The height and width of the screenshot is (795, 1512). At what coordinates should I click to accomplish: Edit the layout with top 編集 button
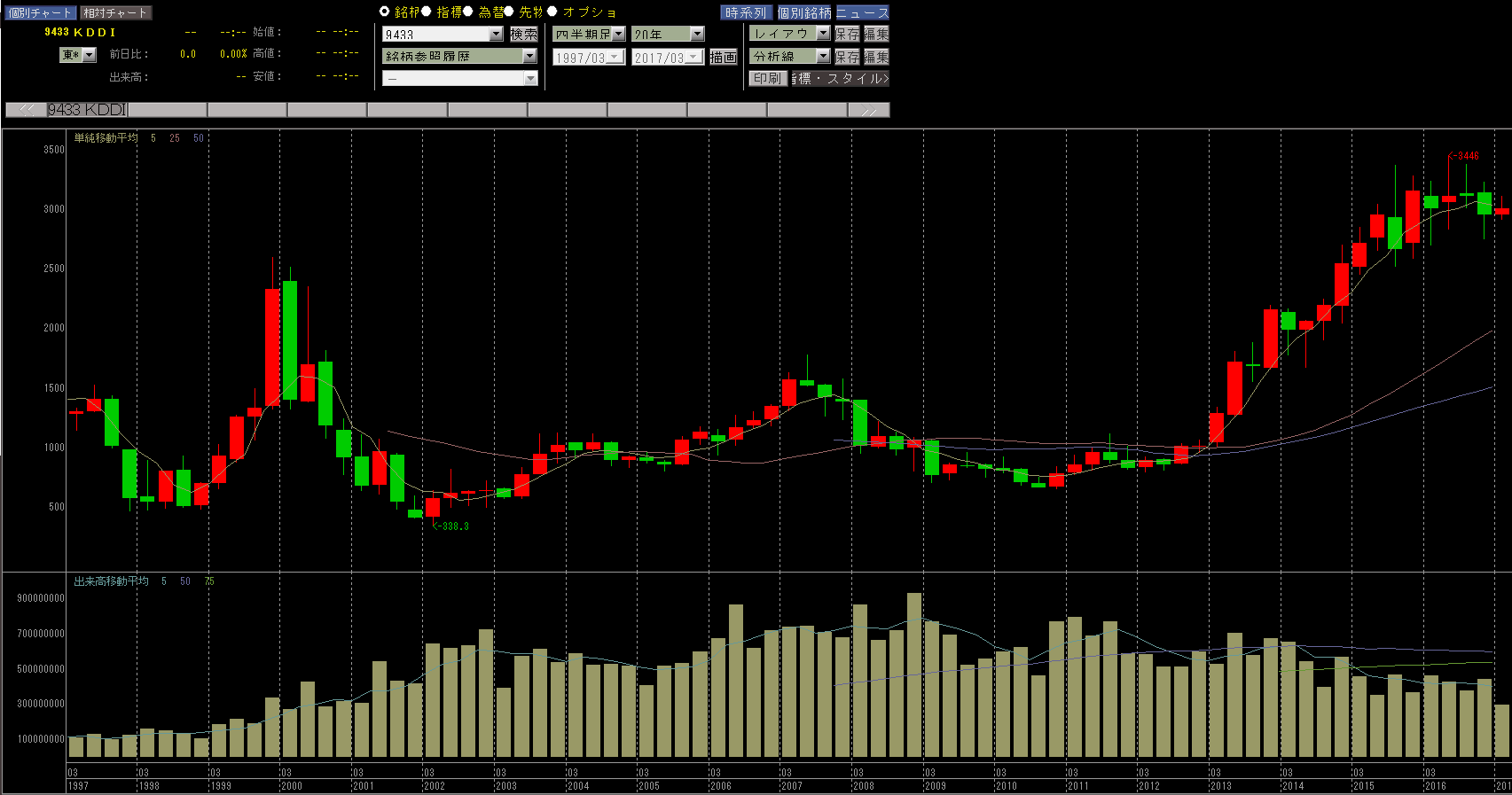coord(876,34)
